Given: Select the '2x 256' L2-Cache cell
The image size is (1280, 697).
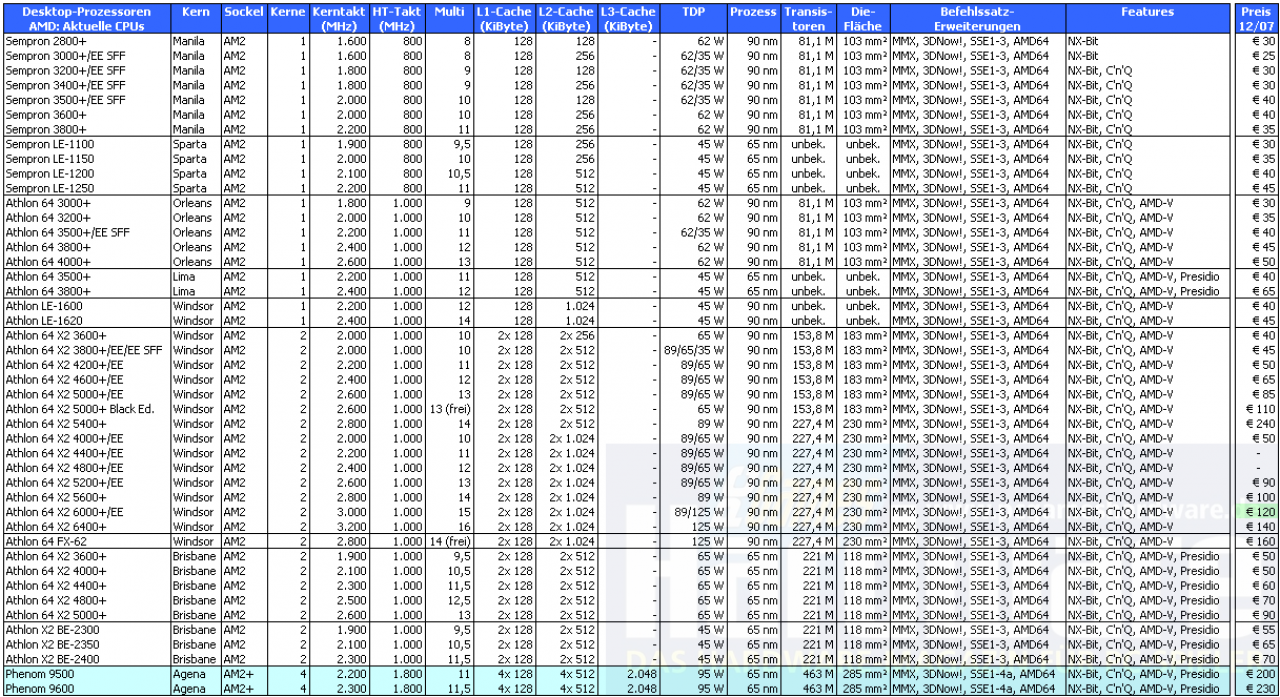Looking at the screenshot, I should coord(577,336).
